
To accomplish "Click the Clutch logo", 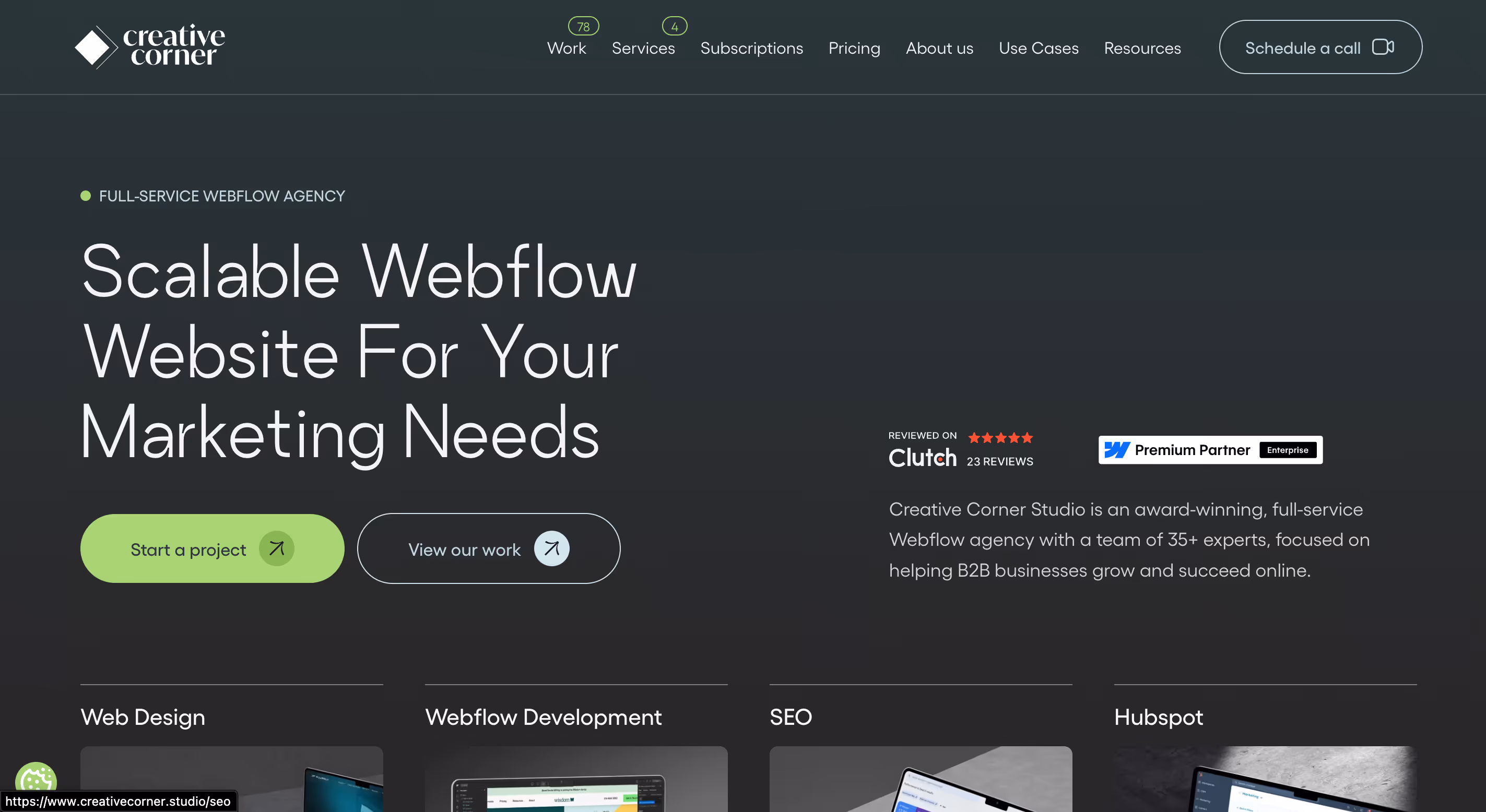I will tap(922, 458).
